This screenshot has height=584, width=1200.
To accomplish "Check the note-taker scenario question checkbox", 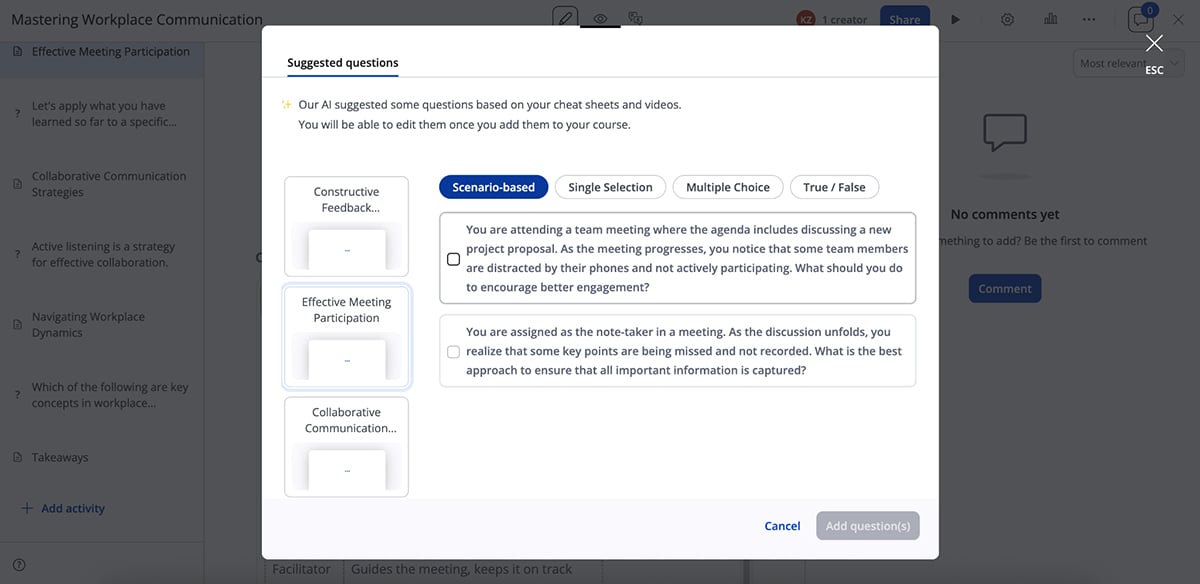I will [x=453, y=351].
